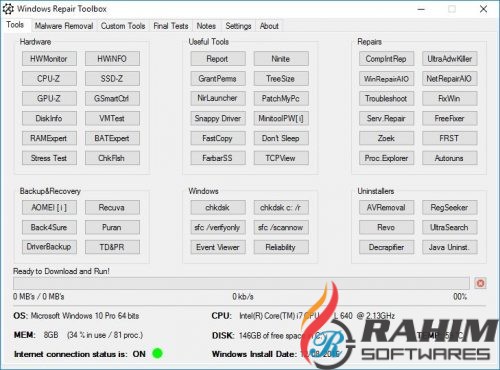Click the DiskInfo button
This screenshot has height=370, width=500.
(49, 118)
